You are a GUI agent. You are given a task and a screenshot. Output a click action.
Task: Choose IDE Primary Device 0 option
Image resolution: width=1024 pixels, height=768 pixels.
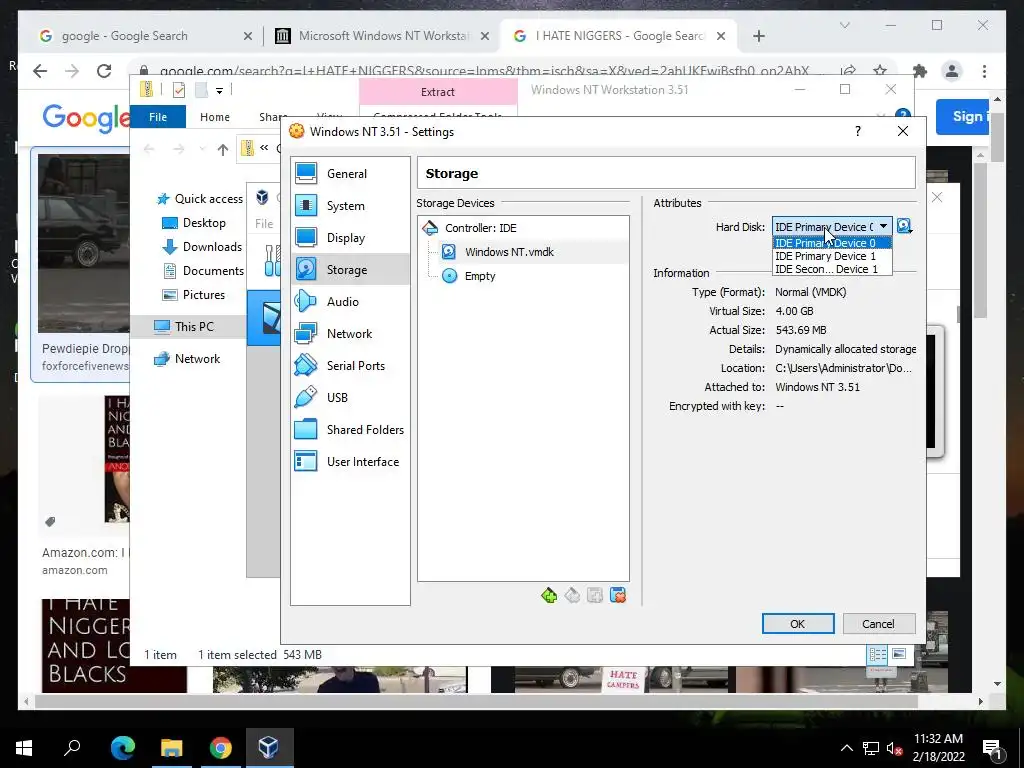coord(832,243)
